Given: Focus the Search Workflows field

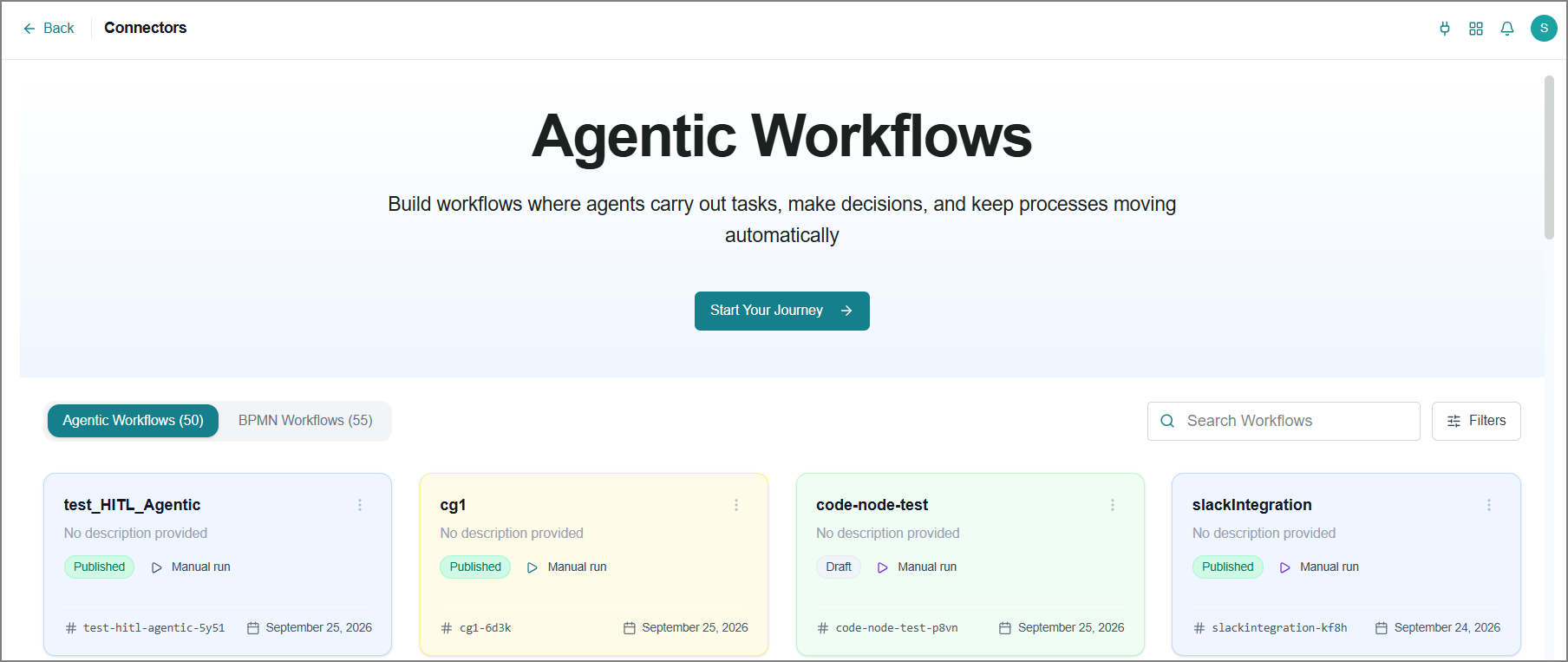Looking at the screenshot, I should (1284, 421).
